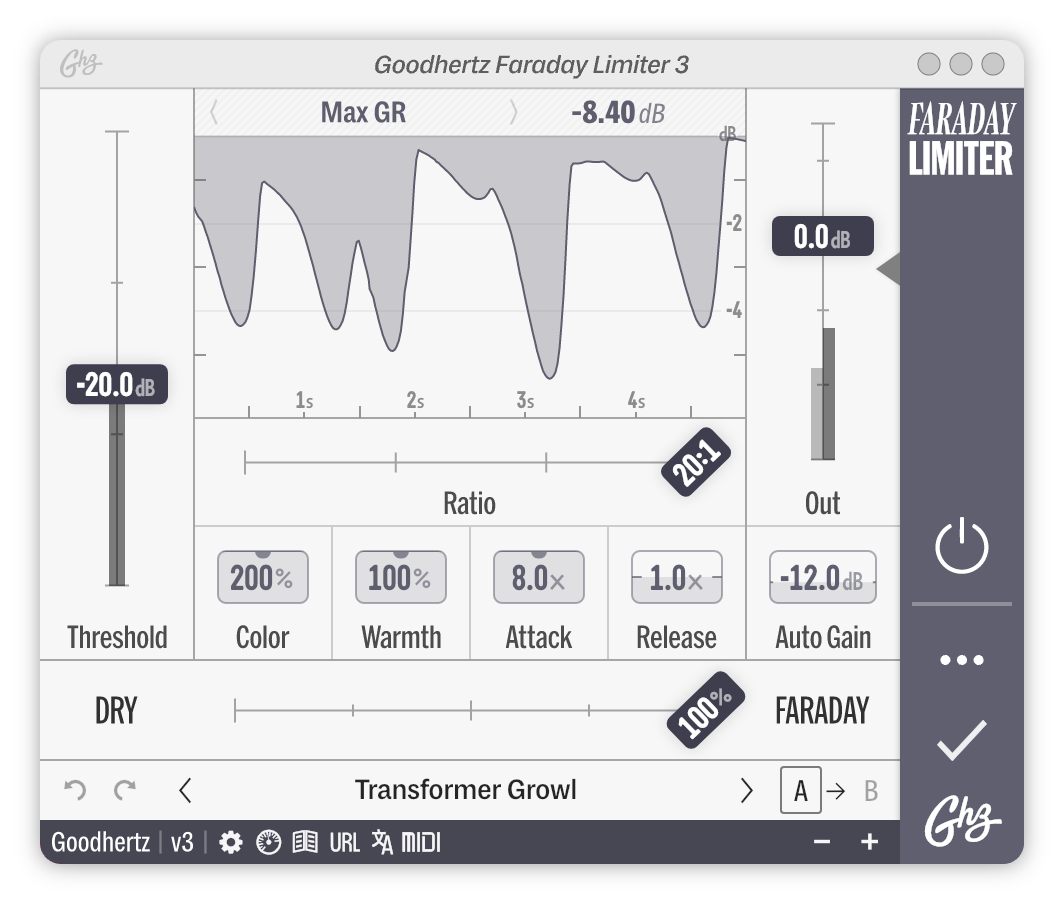
Task: Toggle the plugin power button
Action: pyautogui.click(x=960, y=546)
